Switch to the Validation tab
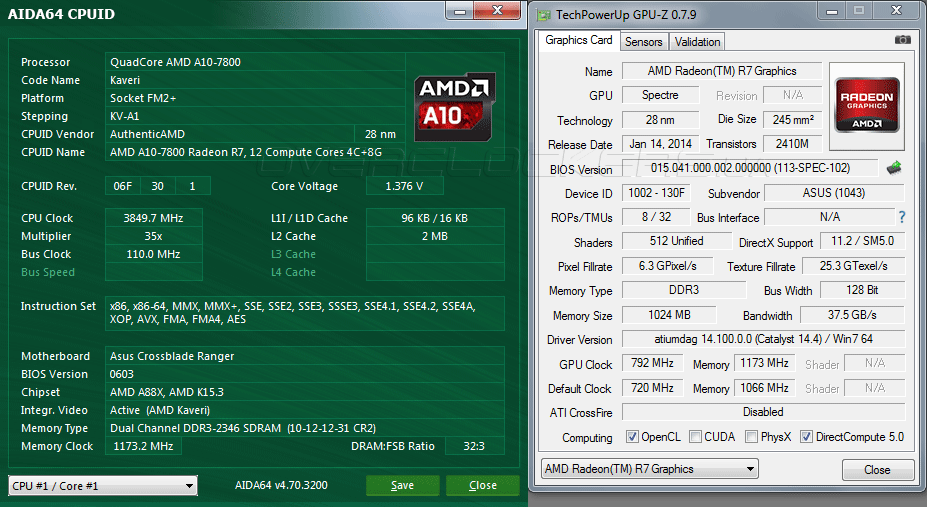The width and height of the screenshot is (927, 507). (x=697, y=42)
